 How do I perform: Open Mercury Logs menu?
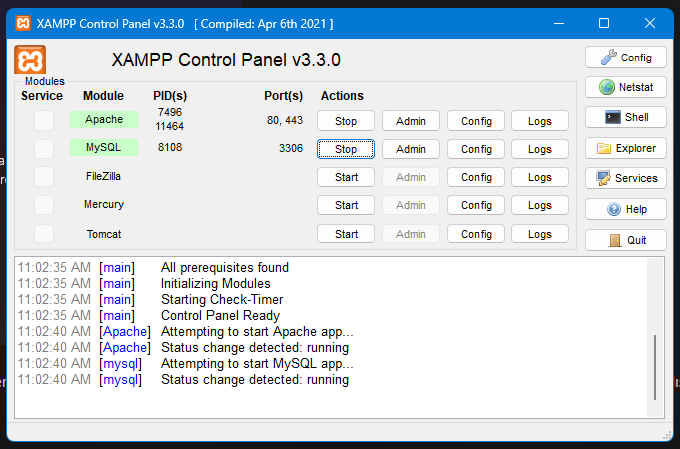pyautogui.click(x=540, y=205)
